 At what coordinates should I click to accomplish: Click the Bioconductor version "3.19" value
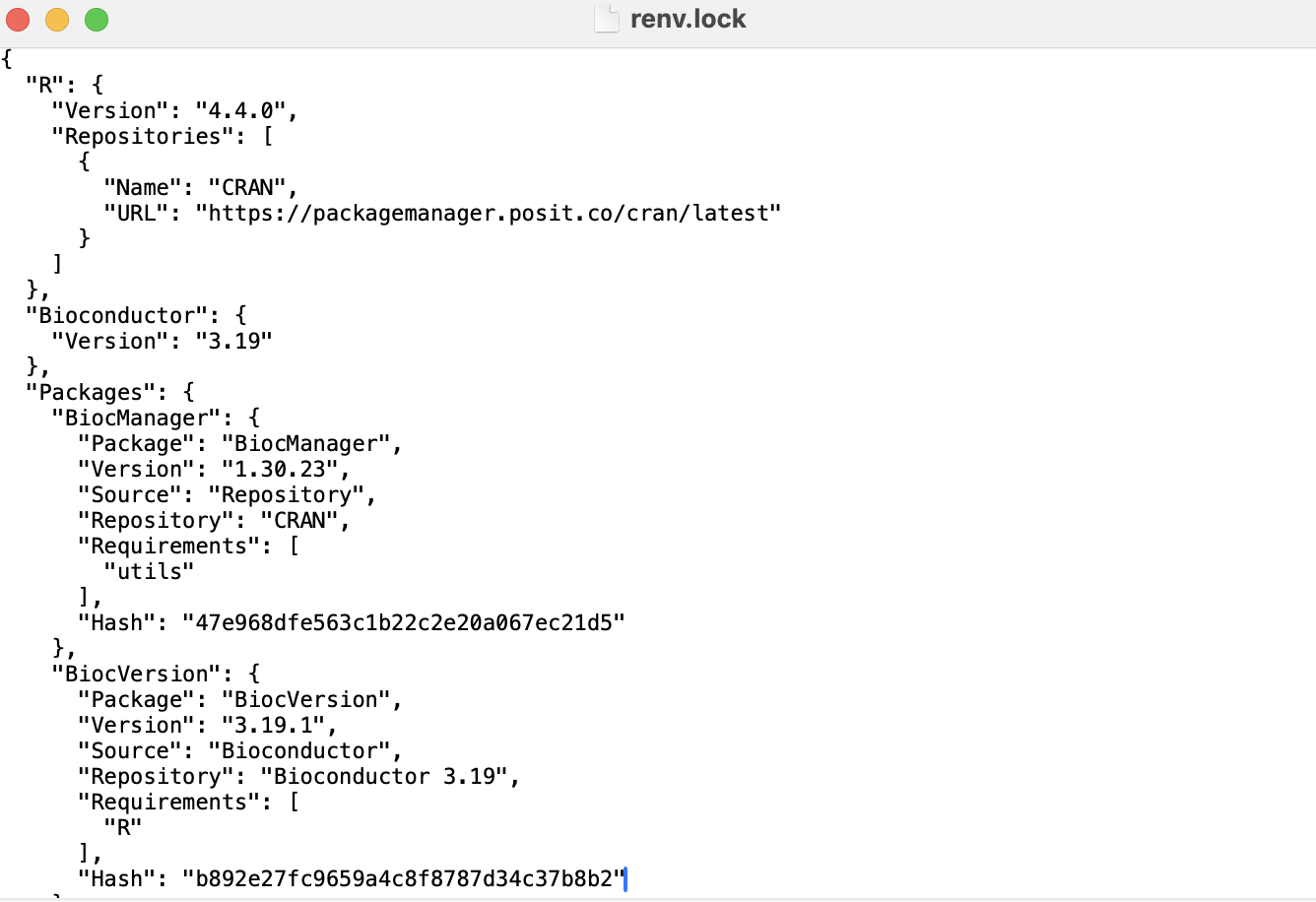click(x=233, y=341)
